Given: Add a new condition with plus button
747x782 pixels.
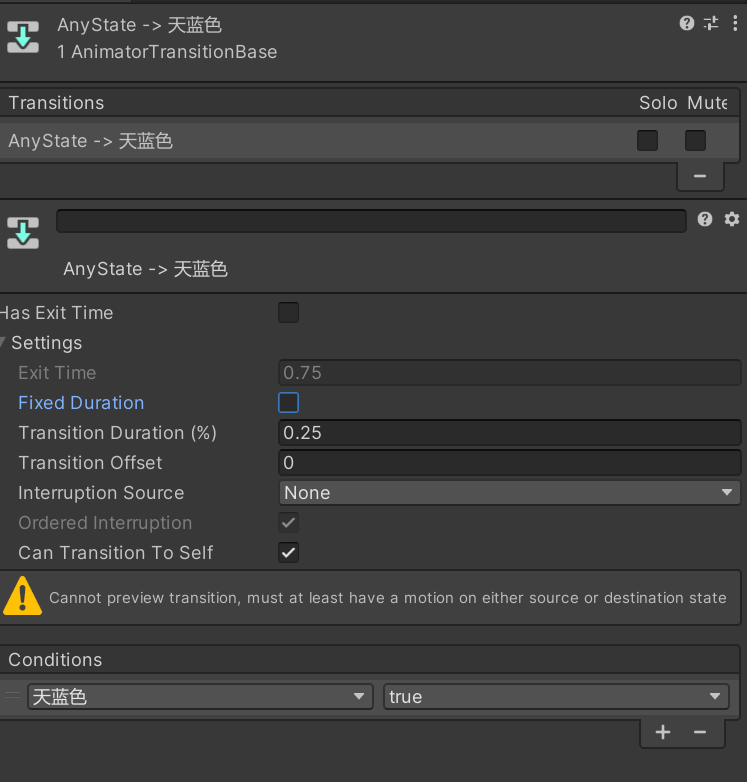Looking at the screenshot, I should tap(663, 732).
